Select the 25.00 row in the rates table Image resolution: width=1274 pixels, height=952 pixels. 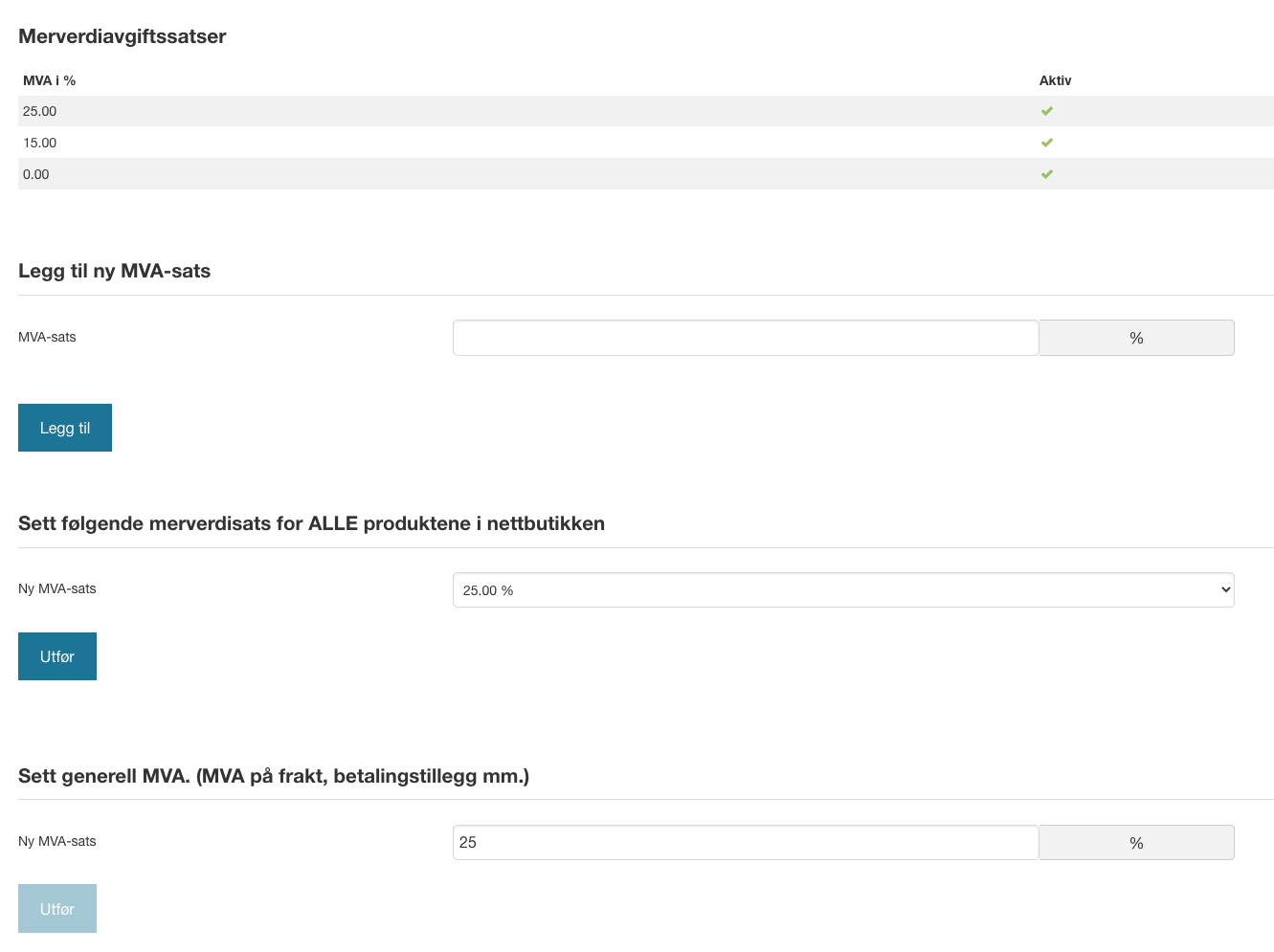point(646,111)
